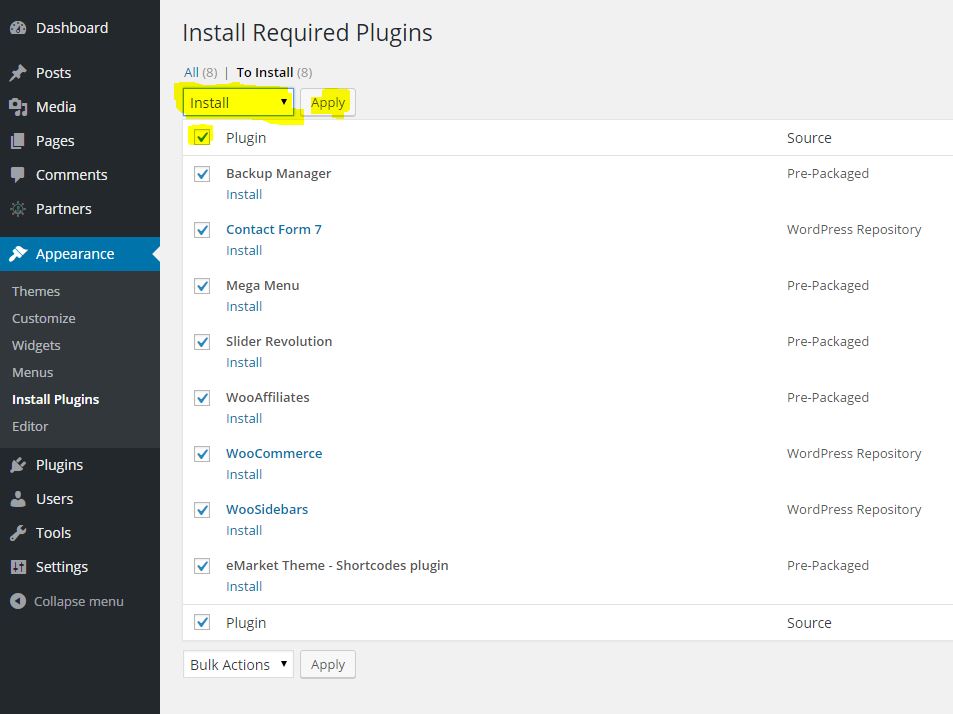
Task: Click the Install Required Plugins page heading
Action: pyautogui.click(x=307, y=33)
